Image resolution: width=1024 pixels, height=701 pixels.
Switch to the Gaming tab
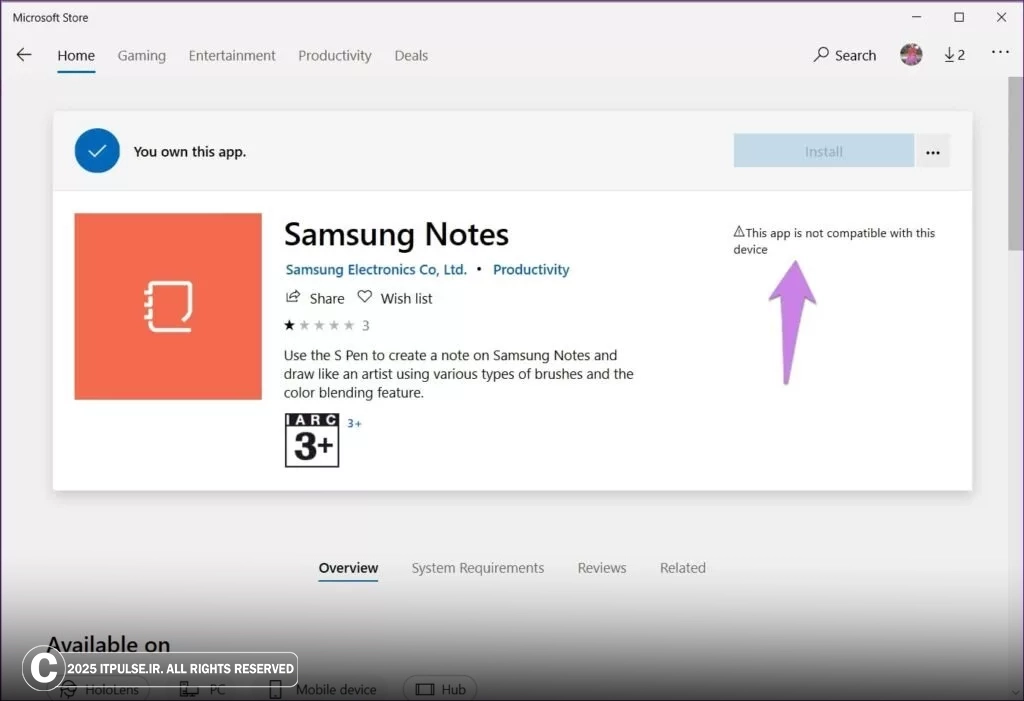point(142,56)
